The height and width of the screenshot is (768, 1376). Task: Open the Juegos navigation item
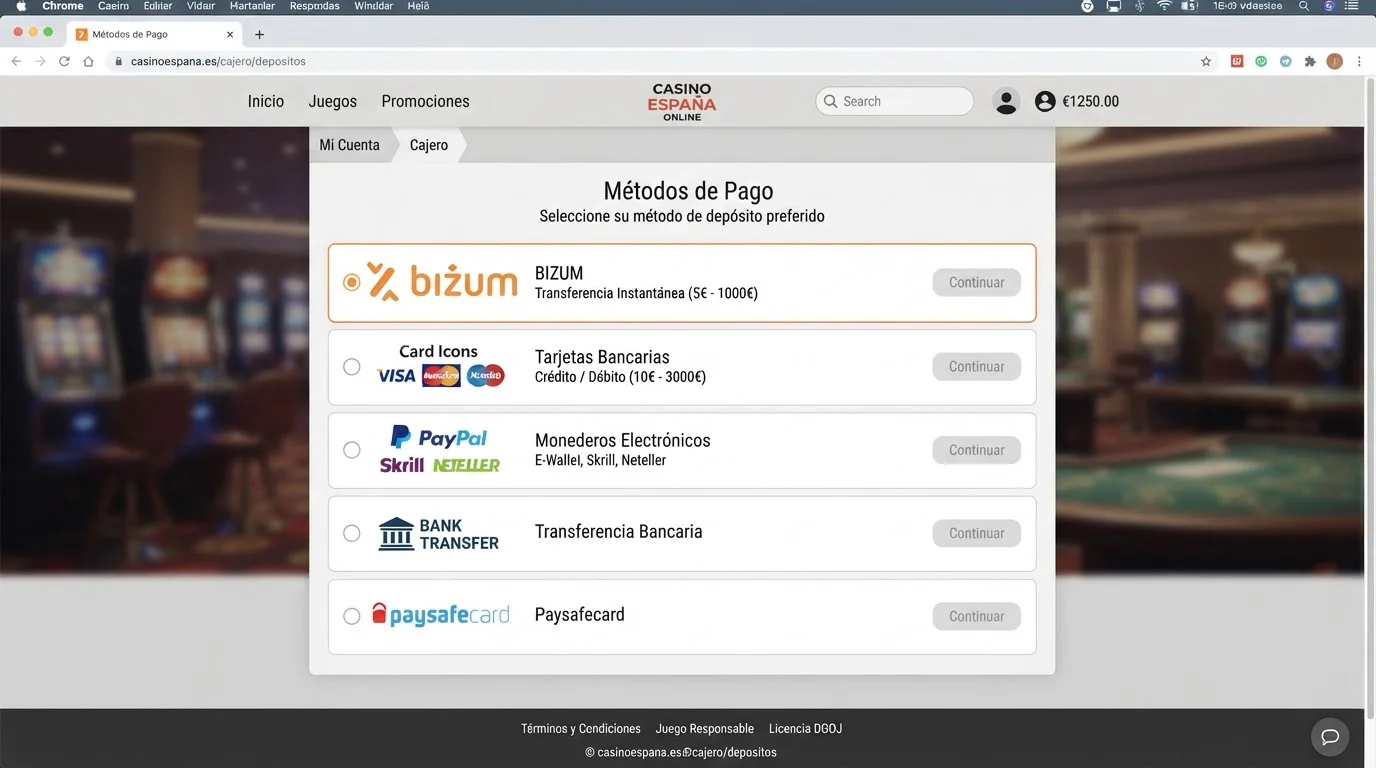(x=333, y=101)
